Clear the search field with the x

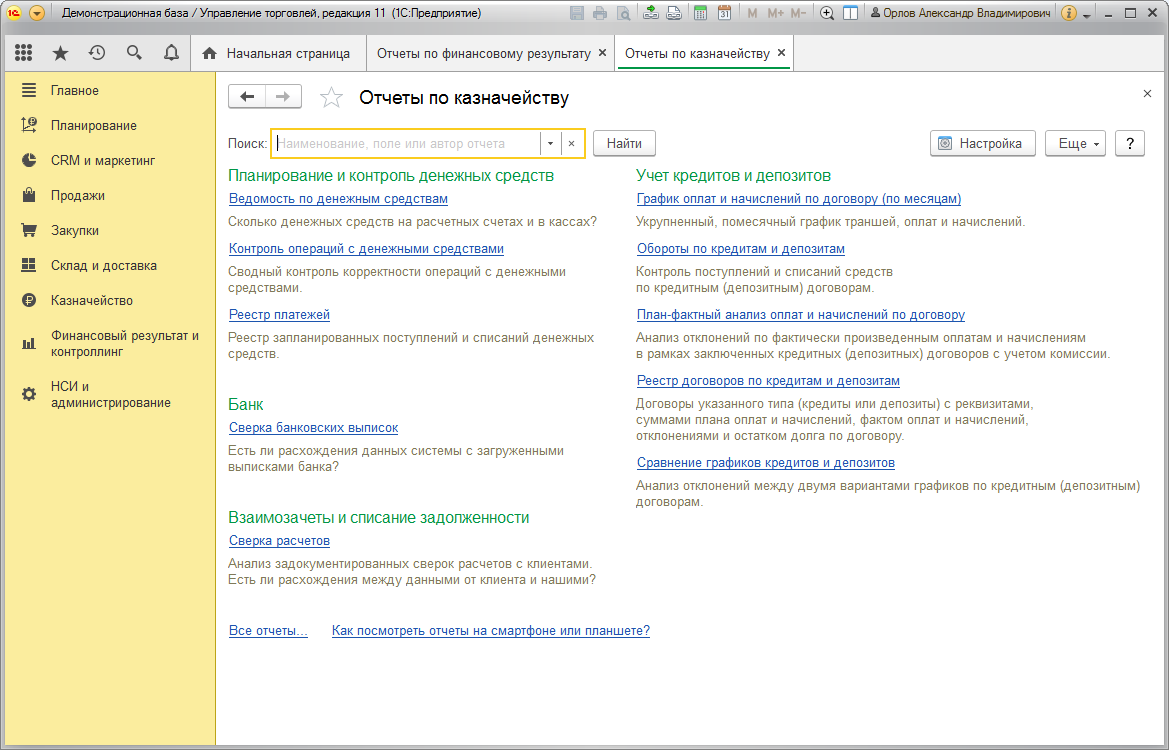pyautogui.click(x=572, y=144)
